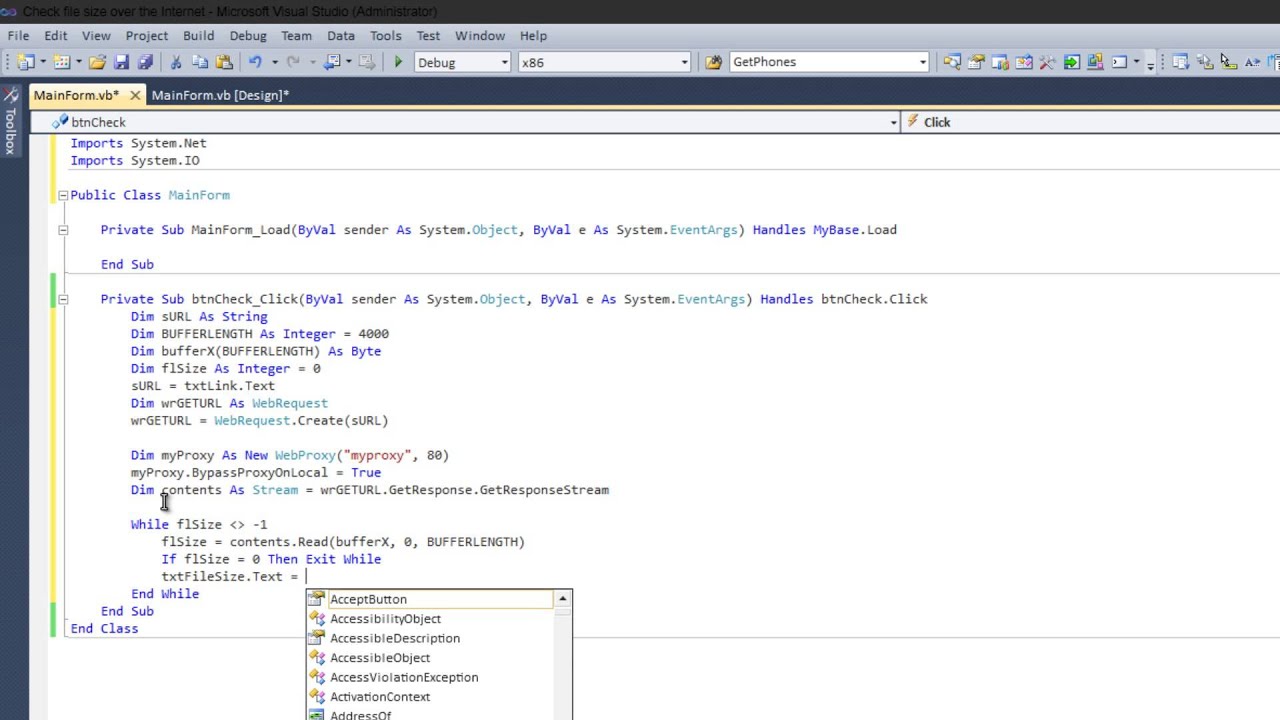Image resolution: width=1280 pixels, height=720 pixels.
Task: Start debugging with the green play icon
Action: 398,62
